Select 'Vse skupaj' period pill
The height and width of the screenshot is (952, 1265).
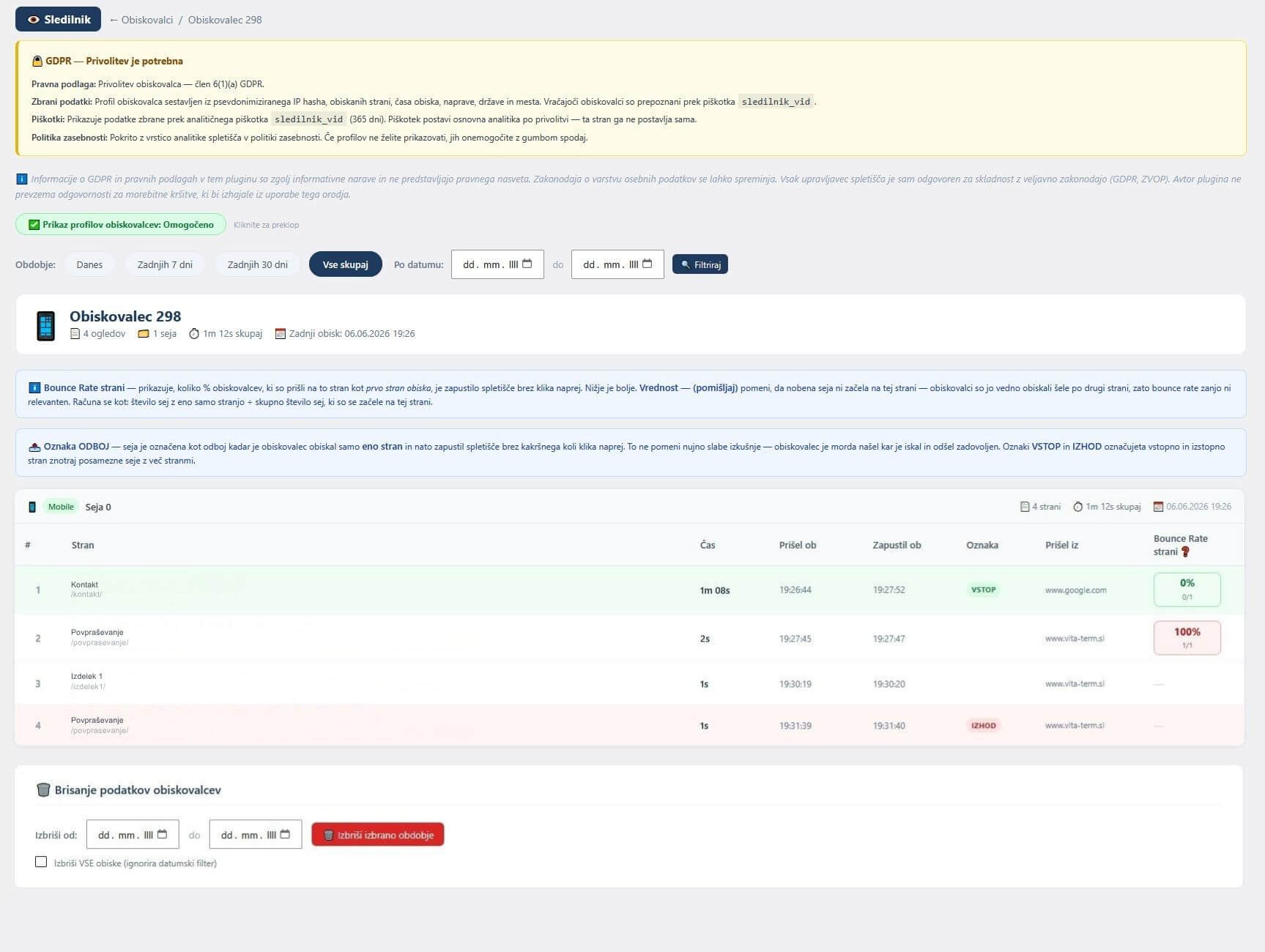(345, 264)
